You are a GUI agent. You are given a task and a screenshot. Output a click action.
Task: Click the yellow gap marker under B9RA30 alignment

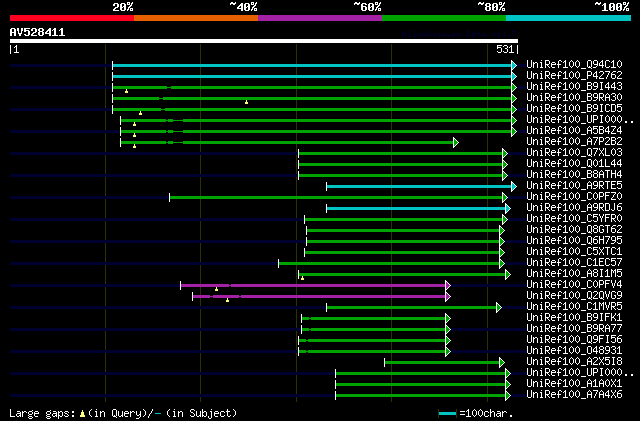[x=247, y=102]
